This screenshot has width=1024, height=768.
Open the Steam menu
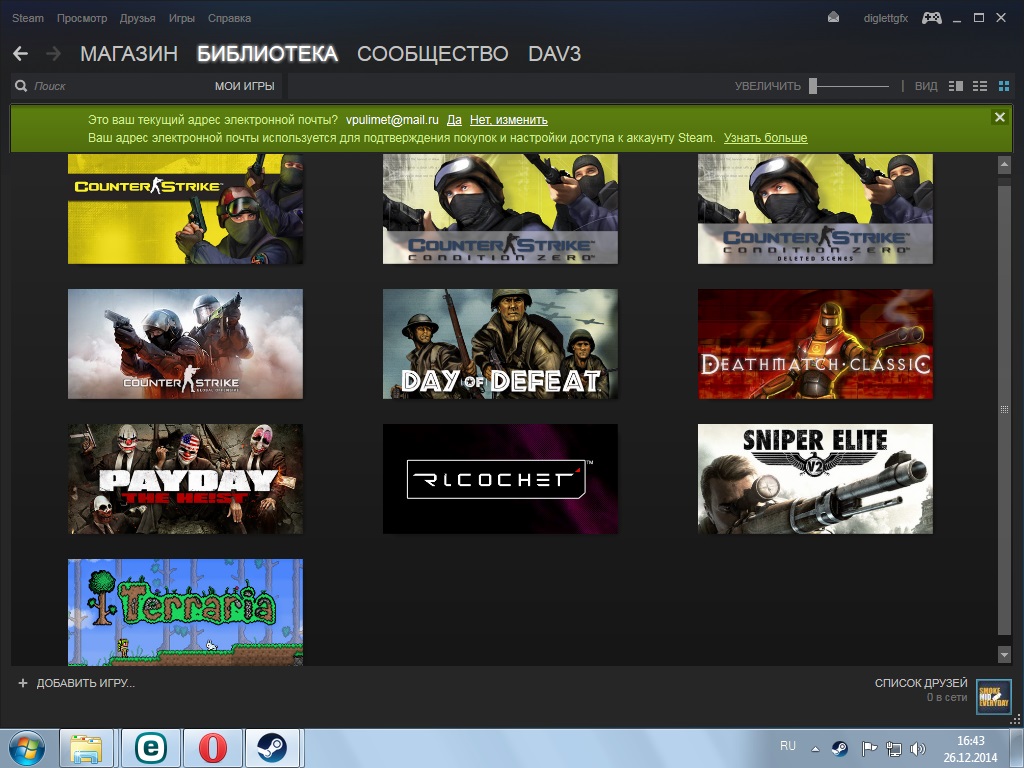27,18
